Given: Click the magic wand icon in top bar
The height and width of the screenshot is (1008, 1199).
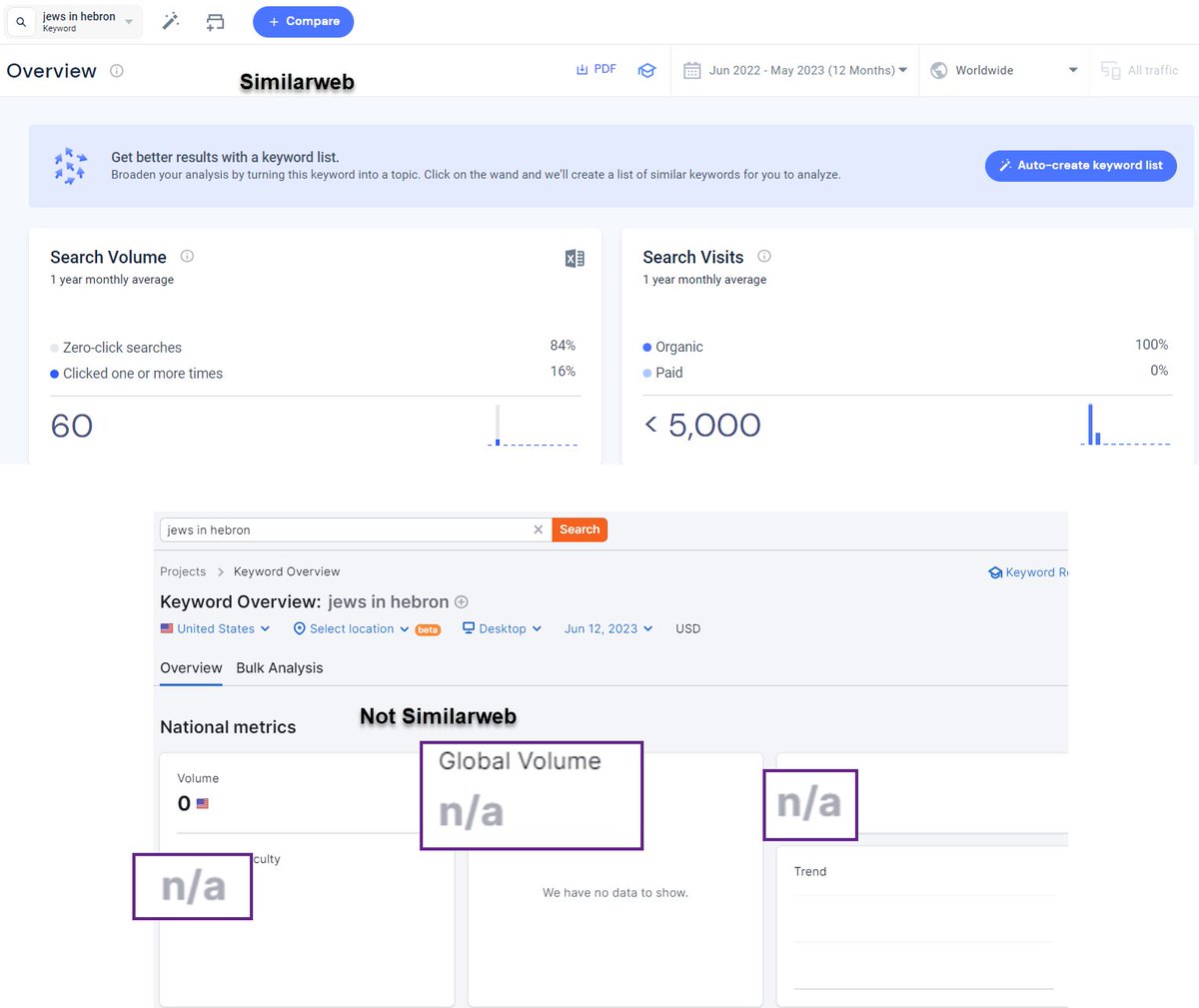Looking at the screenshot, I should 171,21.
